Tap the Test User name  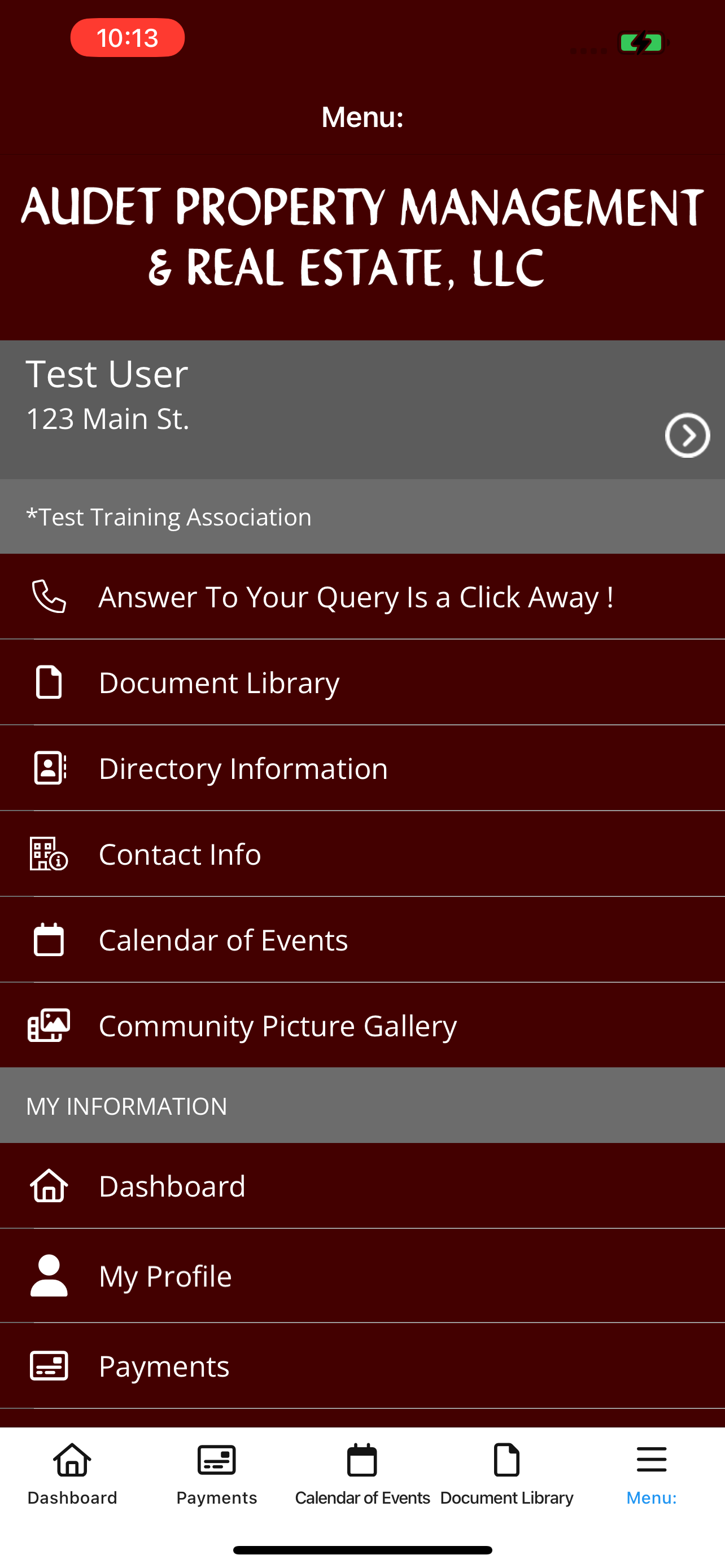pos(107,373)
